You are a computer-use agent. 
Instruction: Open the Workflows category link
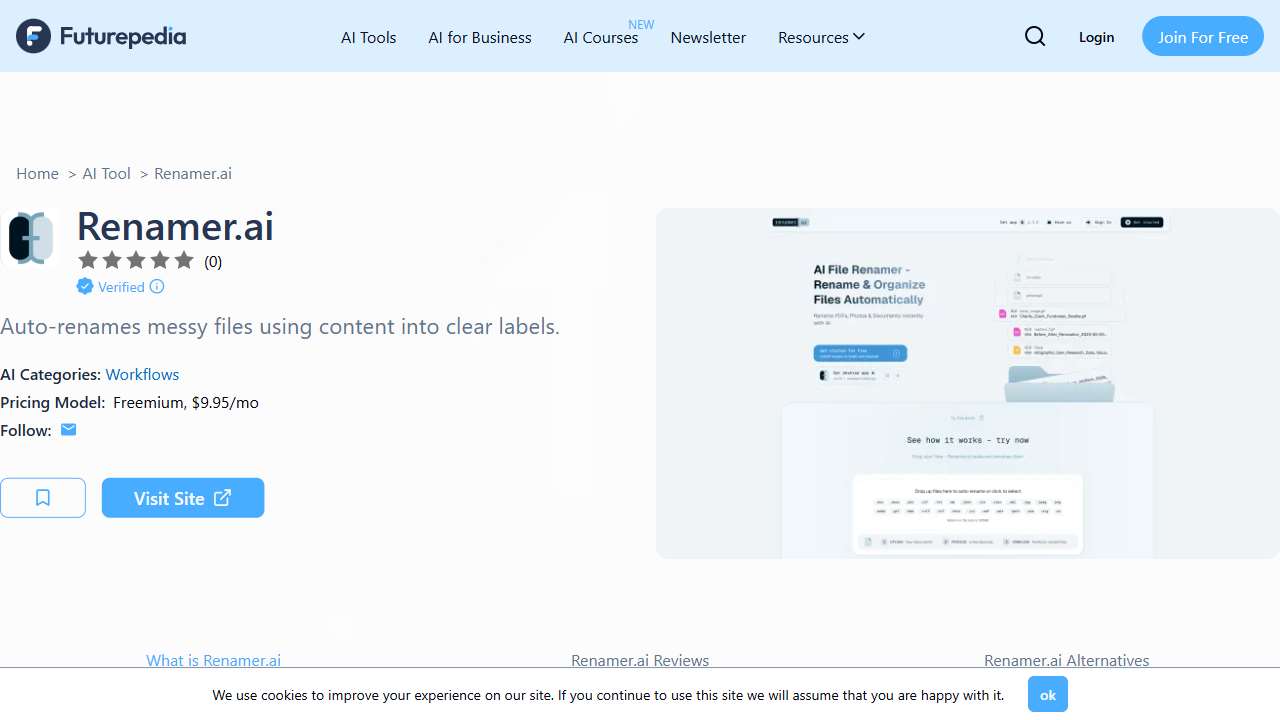point(141,374)
